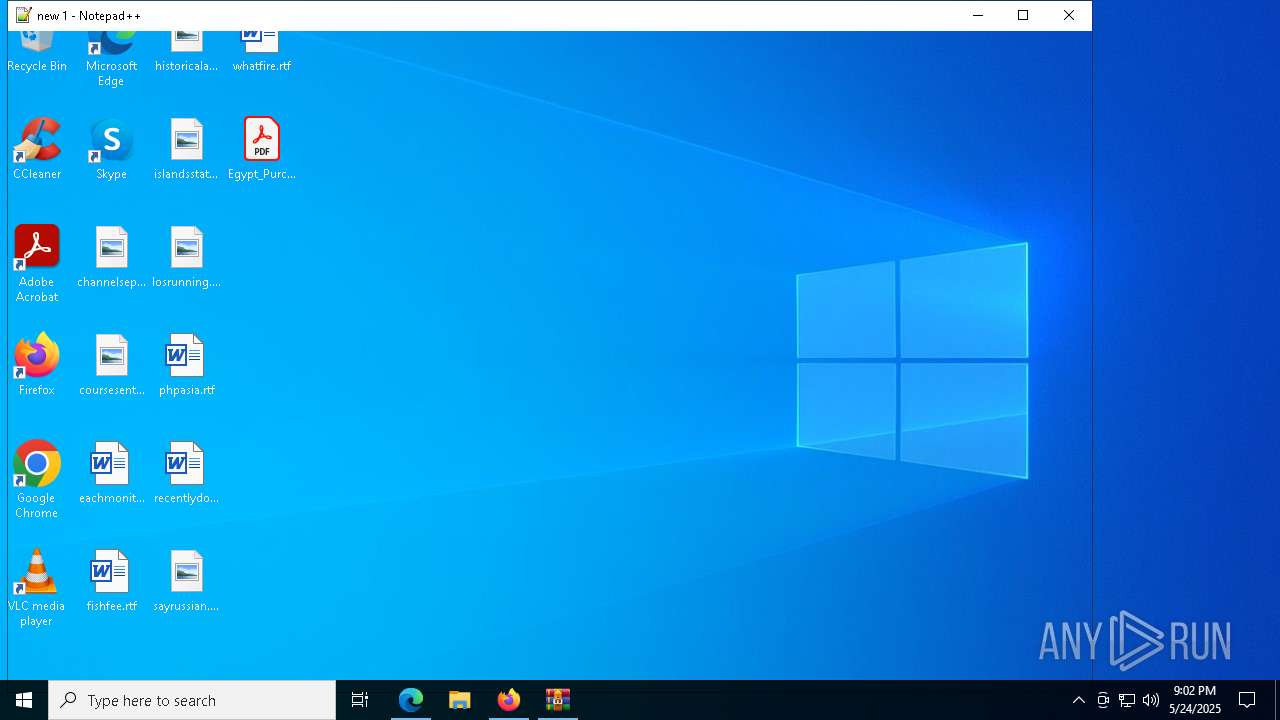Screen dimensions: 1280x720
Task: Launch CCleaner from the desktop
Action: (37, 149)
